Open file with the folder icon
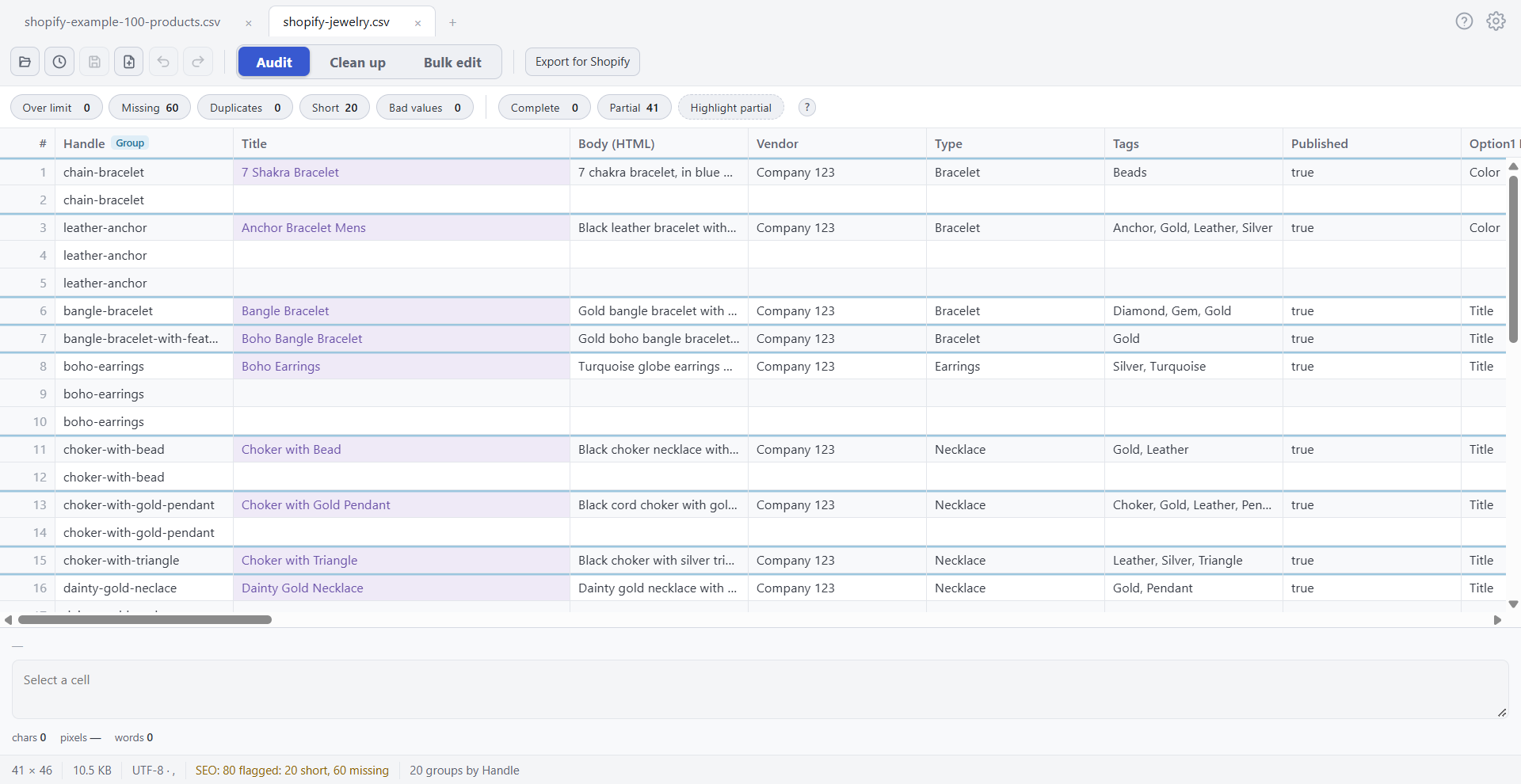The image size is (1521, 784). coord(25,62)
